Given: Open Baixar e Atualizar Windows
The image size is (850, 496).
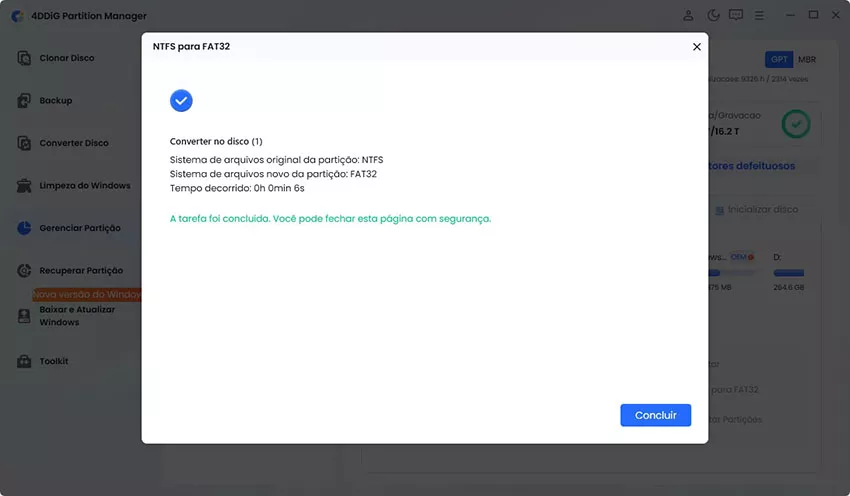Looking at the screenshot, I should pos(77,315).
